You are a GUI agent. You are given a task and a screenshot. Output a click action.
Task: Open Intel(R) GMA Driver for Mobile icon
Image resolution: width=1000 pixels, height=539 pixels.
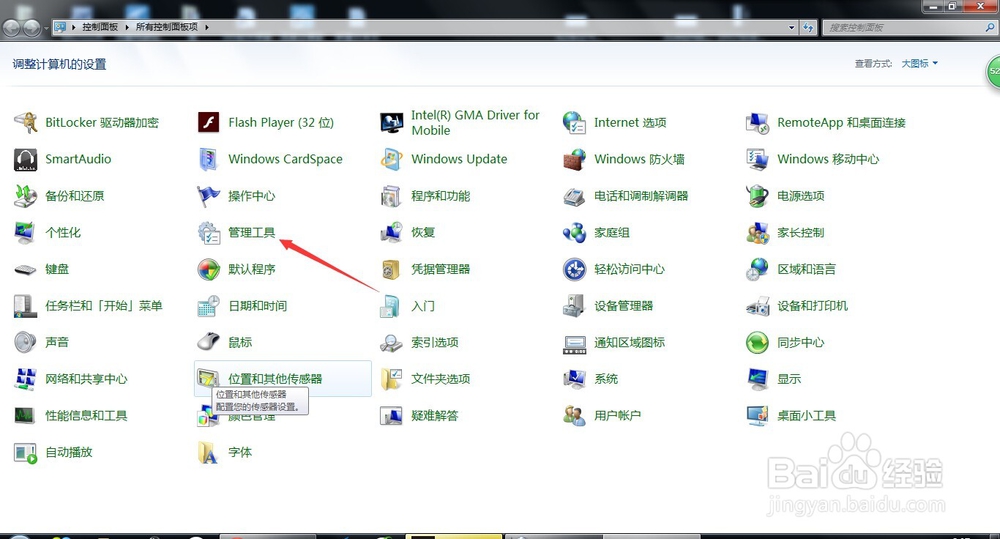(392, 122)
